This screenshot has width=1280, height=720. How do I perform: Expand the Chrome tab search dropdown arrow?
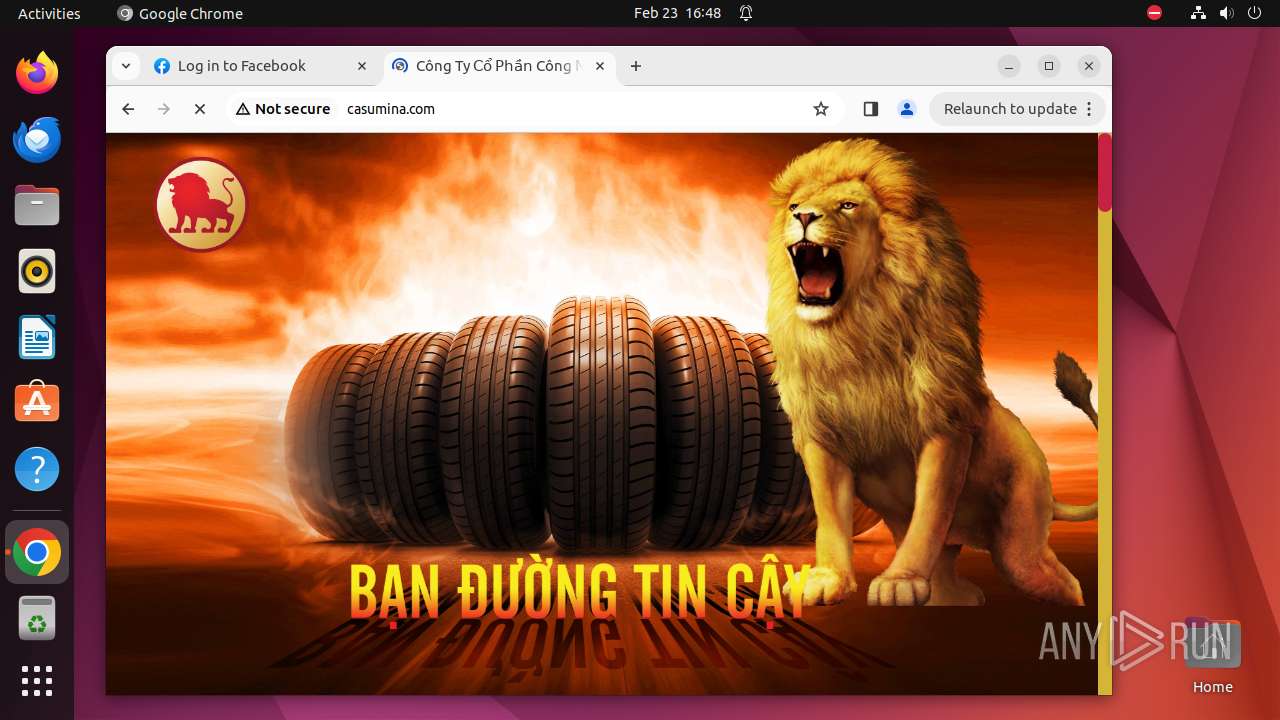coord(125,66)
